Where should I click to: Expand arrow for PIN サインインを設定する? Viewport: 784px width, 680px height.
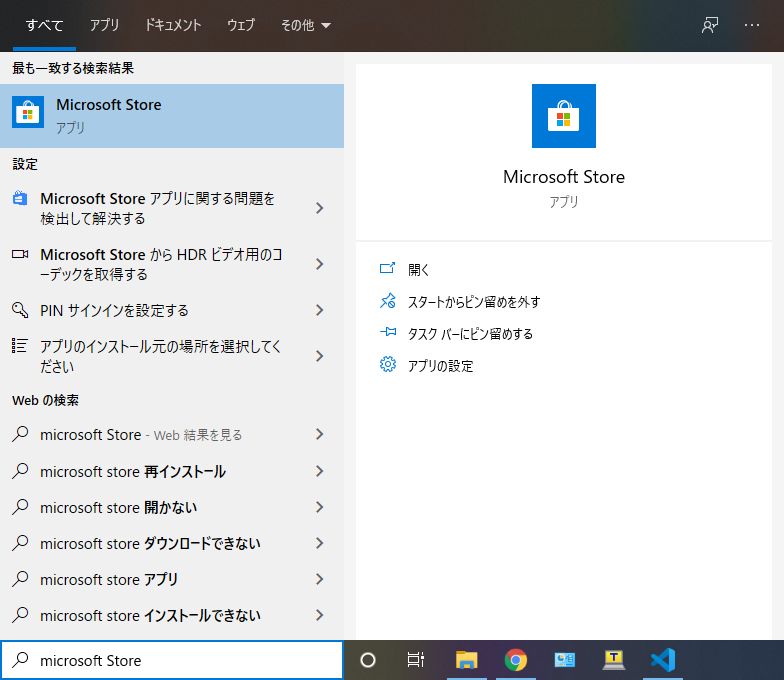pyautogui.click(x=320, y=310)
